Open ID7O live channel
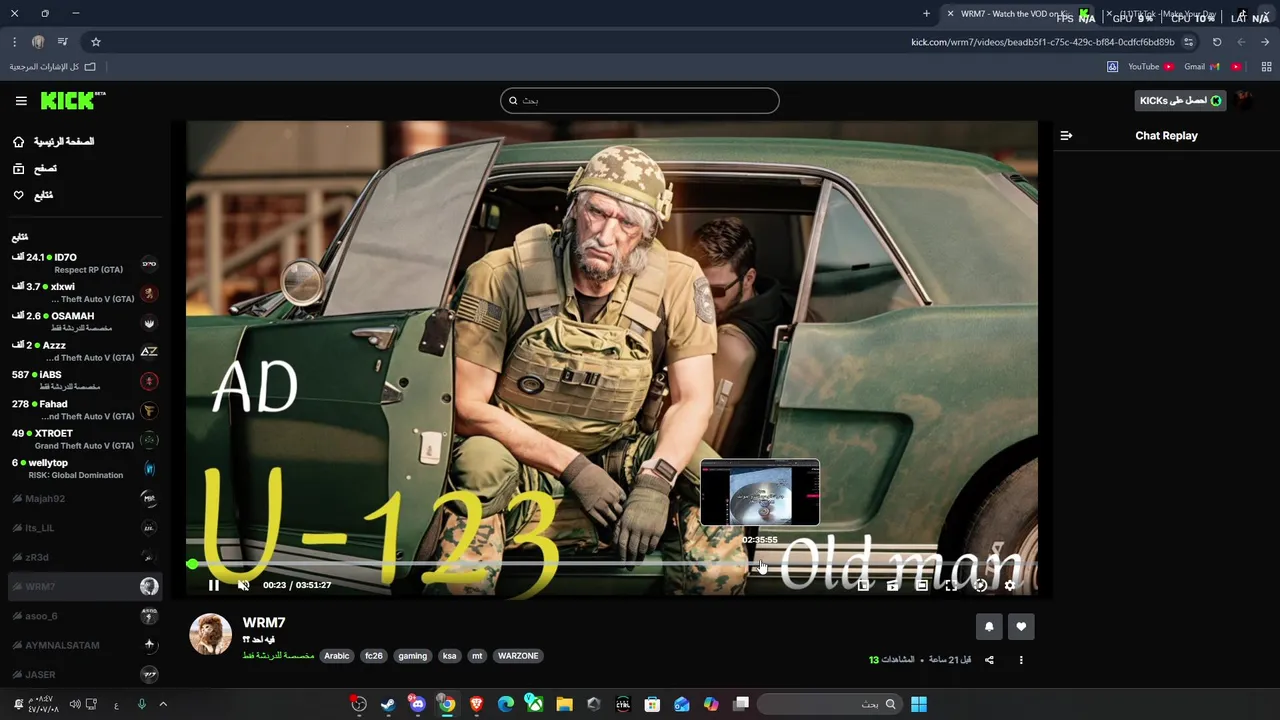Screen dimensions: 1280x720 [84, 263]
